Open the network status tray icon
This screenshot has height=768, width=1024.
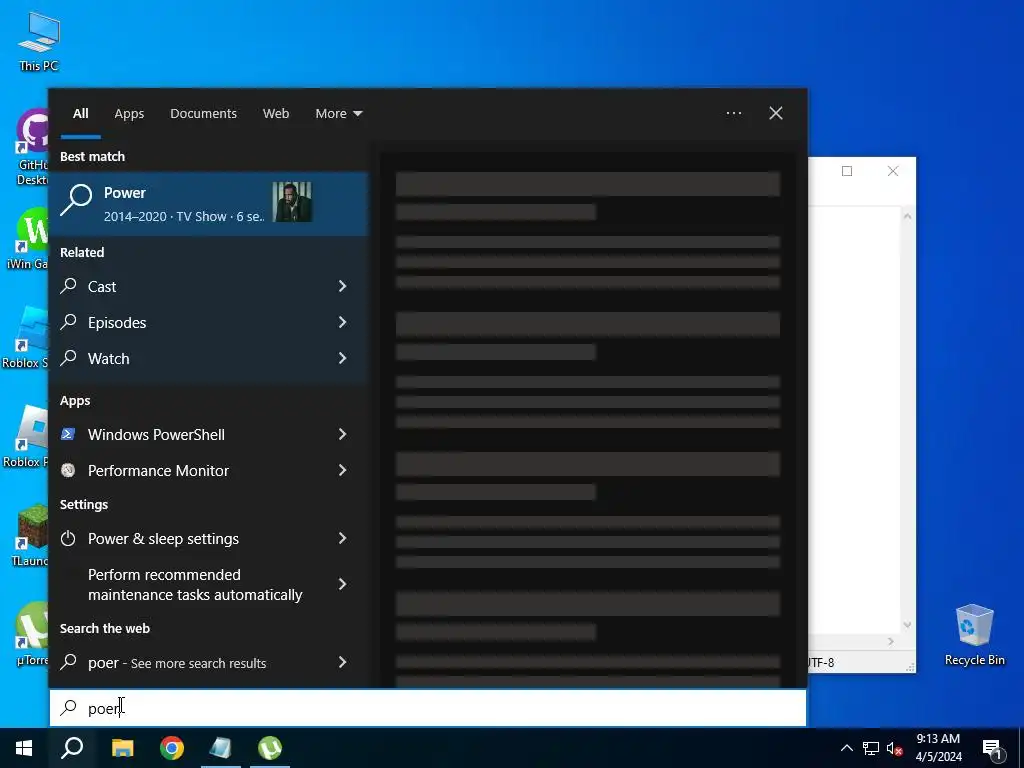[x=871, y=748]
